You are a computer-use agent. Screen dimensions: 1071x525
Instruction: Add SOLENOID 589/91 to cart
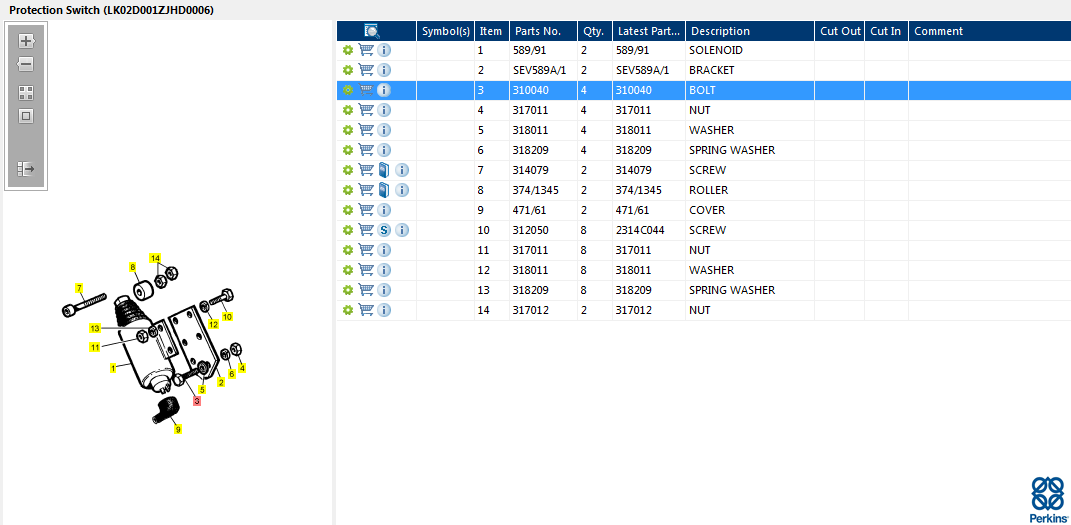coord(366,50)
